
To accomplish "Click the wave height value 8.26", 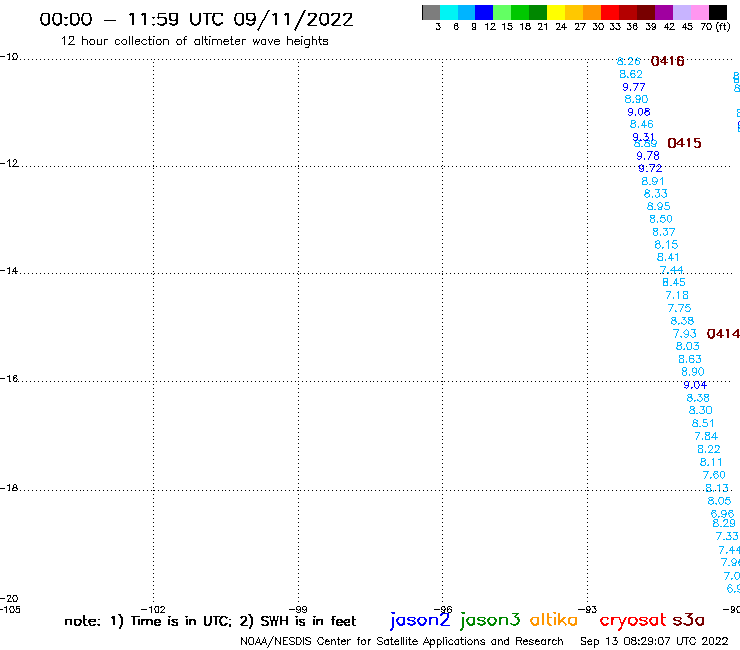I will pyautogui.click(x=629, y=61).
